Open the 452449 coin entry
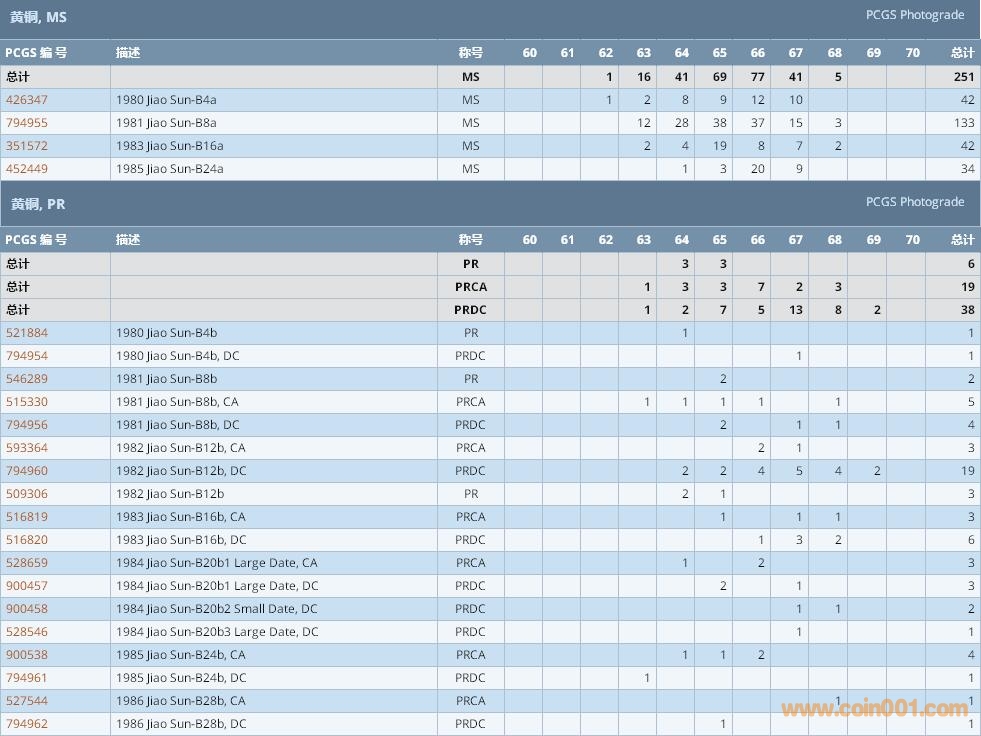The width and height of the screenshot is (981, 736). 27,169
